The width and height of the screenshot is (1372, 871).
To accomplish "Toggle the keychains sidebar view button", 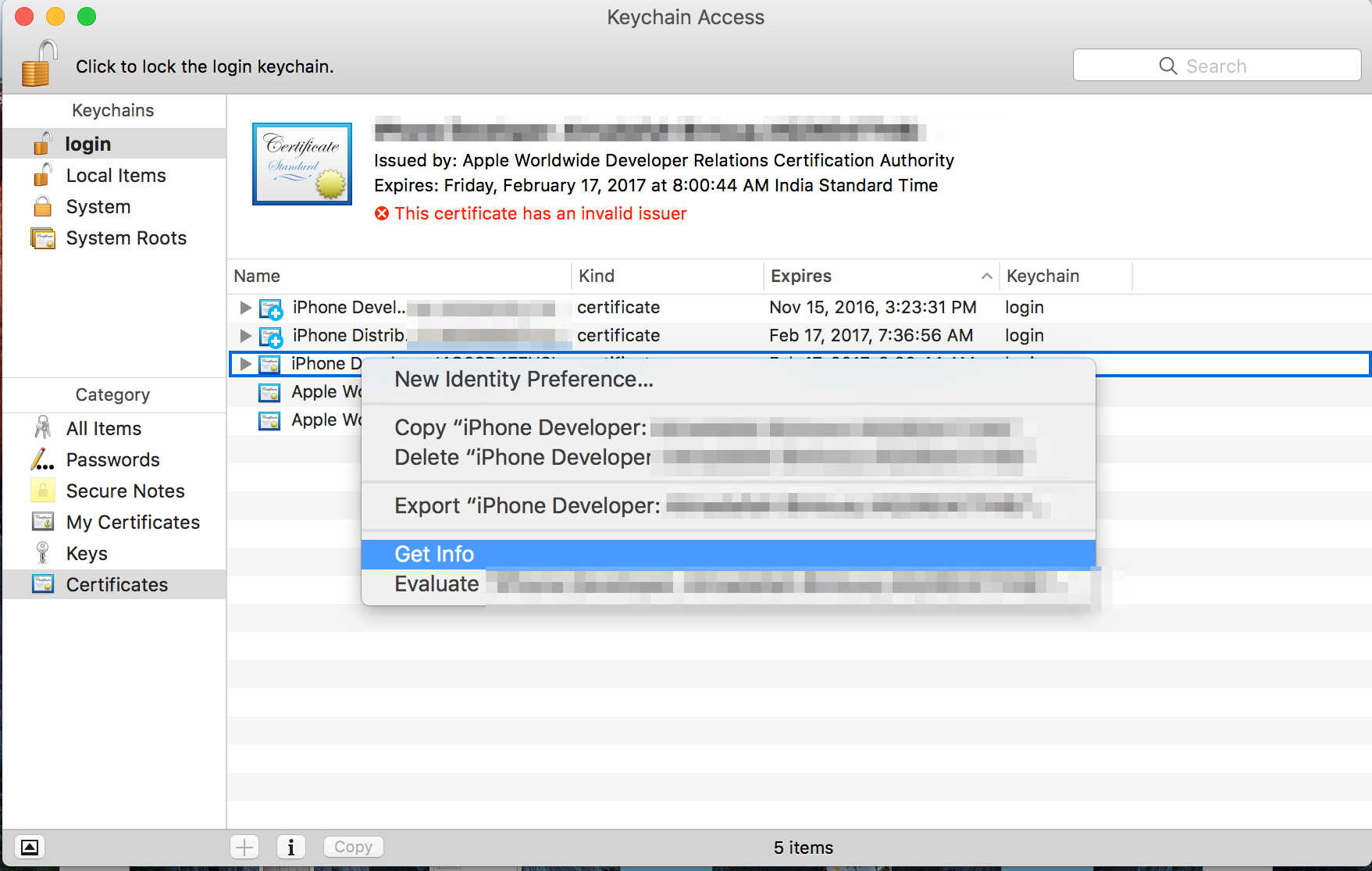I will 29,847.
